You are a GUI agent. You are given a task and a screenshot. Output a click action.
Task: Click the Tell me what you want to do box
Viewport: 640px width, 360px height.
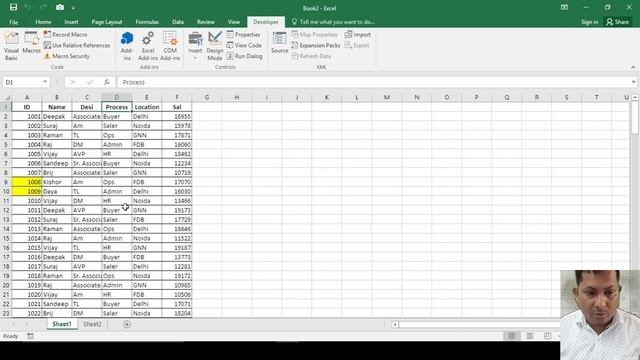coord(333,22)
